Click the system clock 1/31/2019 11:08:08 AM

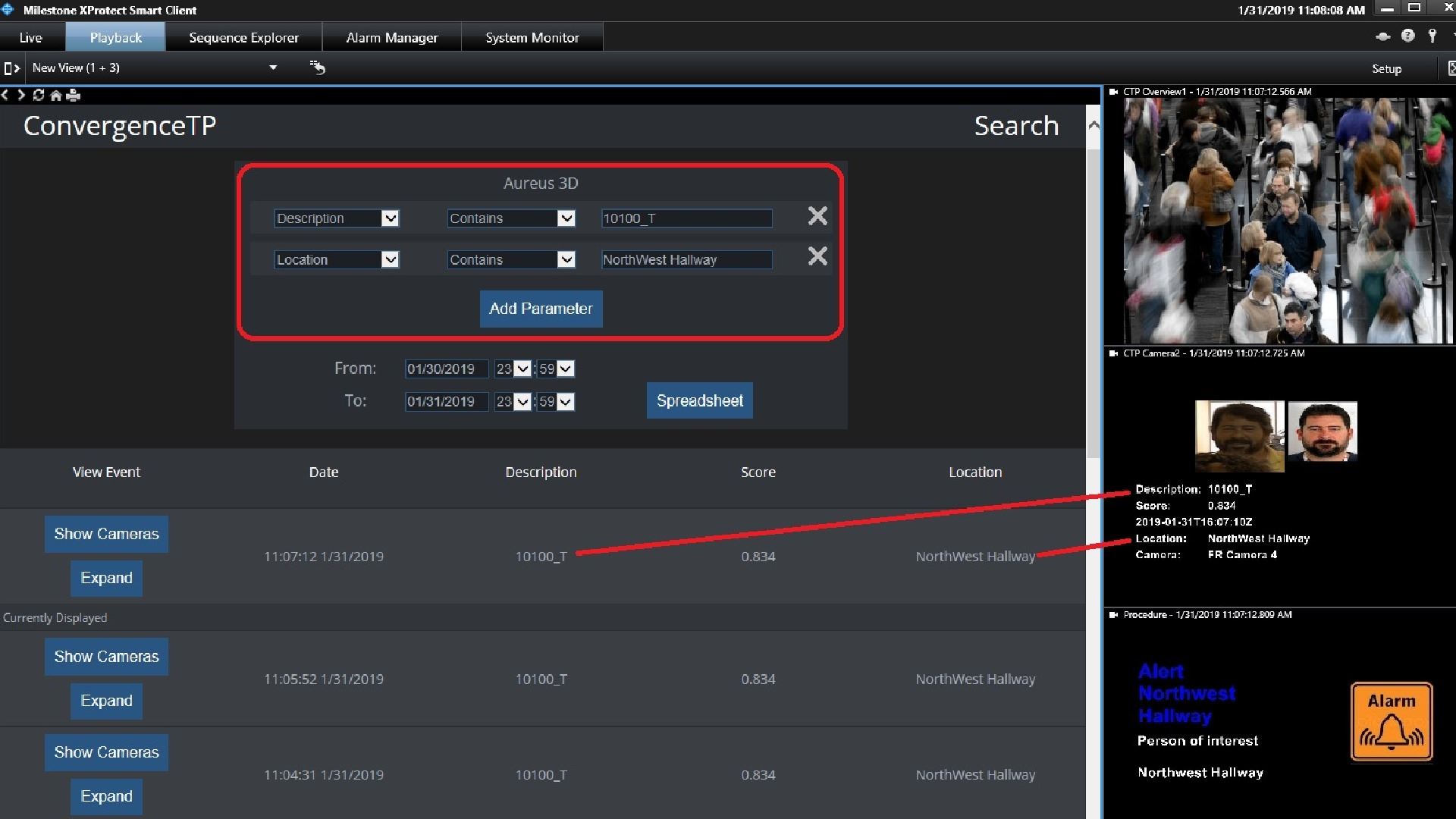1301,10
